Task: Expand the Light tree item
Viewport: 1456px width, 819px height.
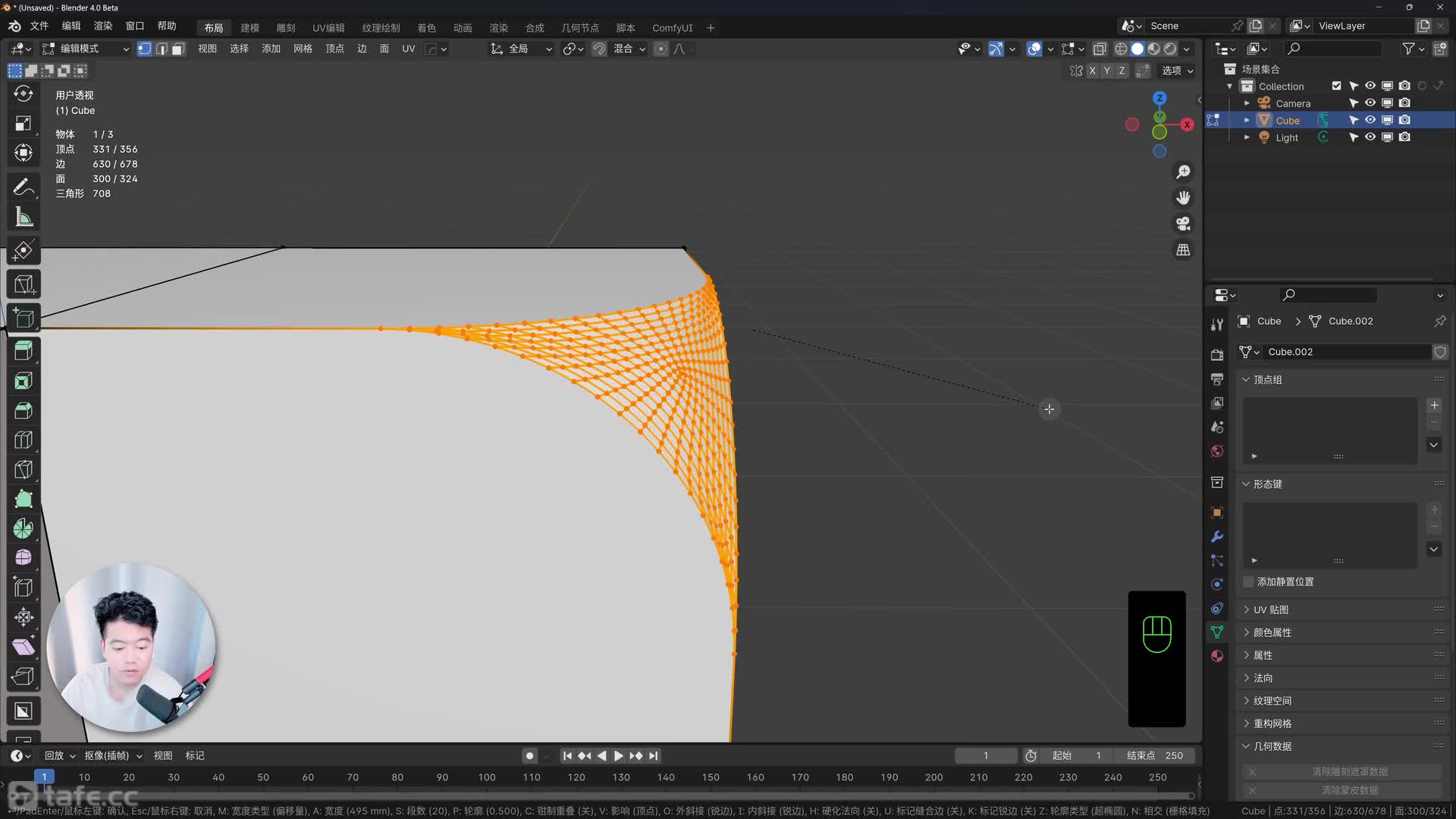Action: [1247, 137]
